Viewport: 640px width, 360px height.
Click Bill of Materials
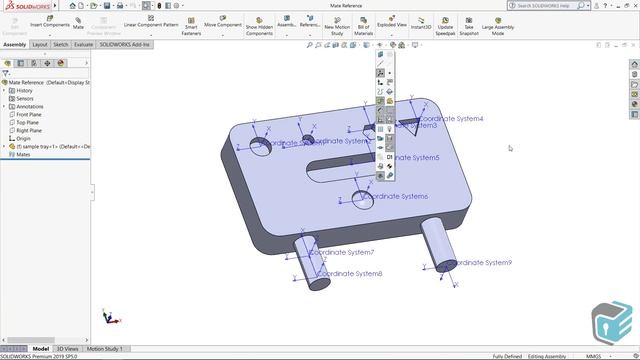(363, 26)
